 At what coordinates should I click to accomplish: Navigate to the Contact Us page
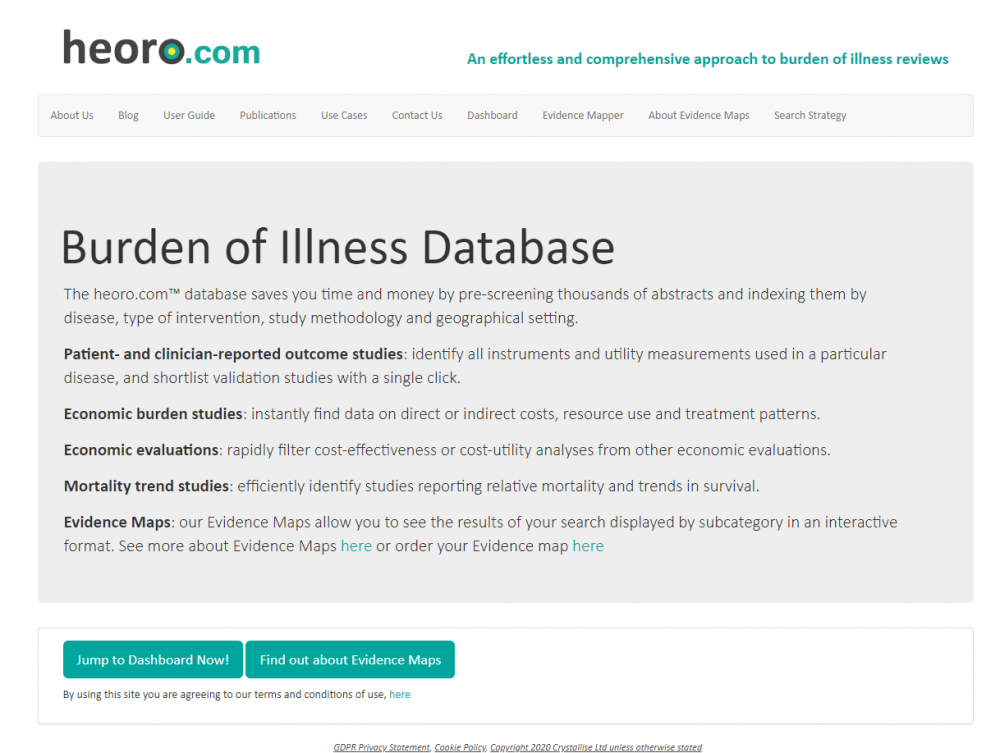point(417,115)
